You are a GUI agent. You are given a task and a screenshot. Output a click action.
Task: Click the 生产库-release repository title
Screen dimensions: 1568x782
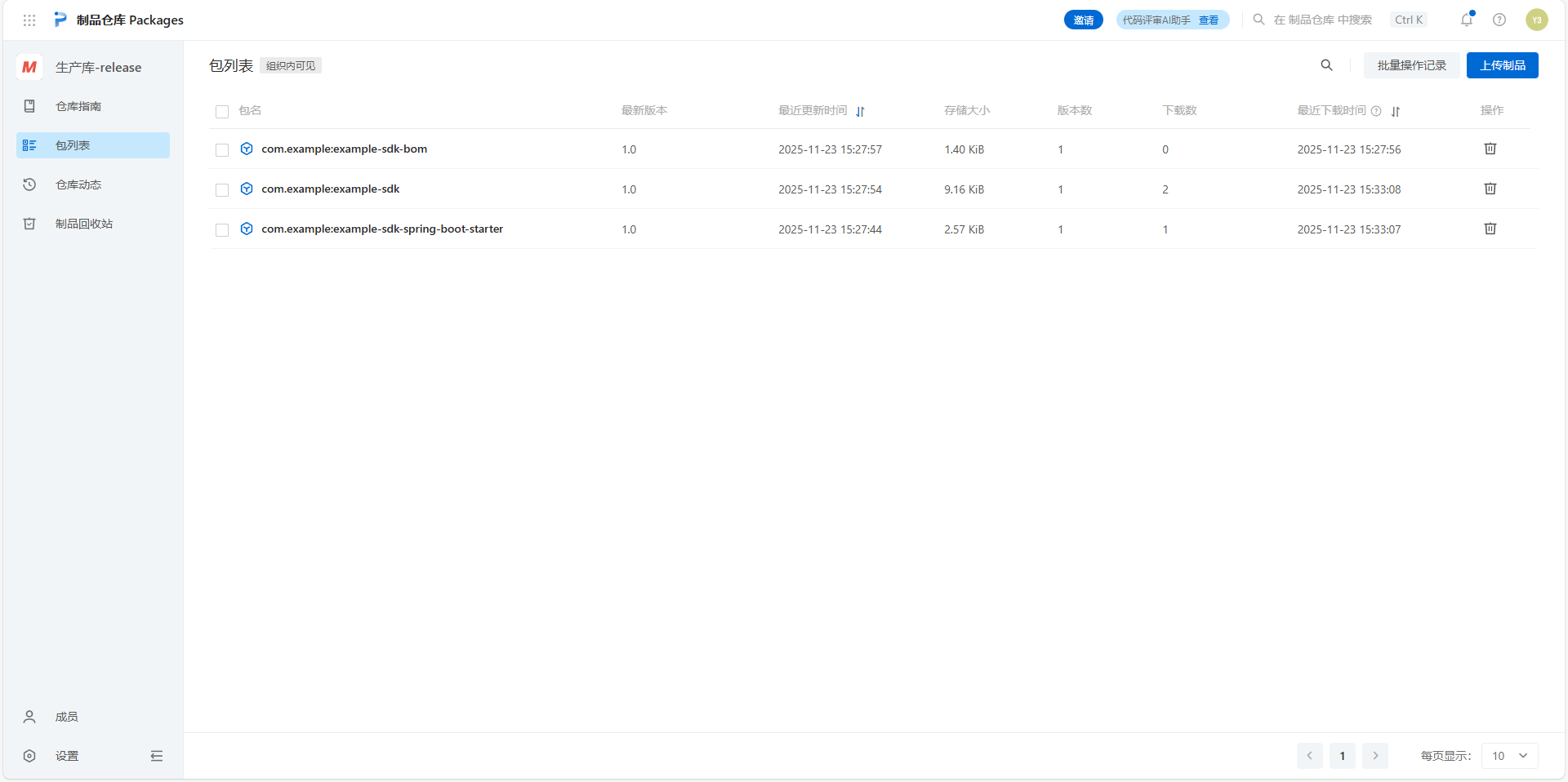tap(98, 67)
